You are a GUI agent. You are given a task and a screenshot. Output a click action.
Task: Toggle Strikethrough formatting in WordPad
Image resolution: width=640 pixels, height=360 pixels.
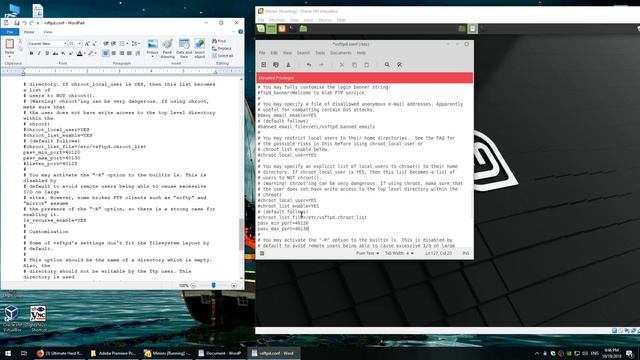click(55, 53)
